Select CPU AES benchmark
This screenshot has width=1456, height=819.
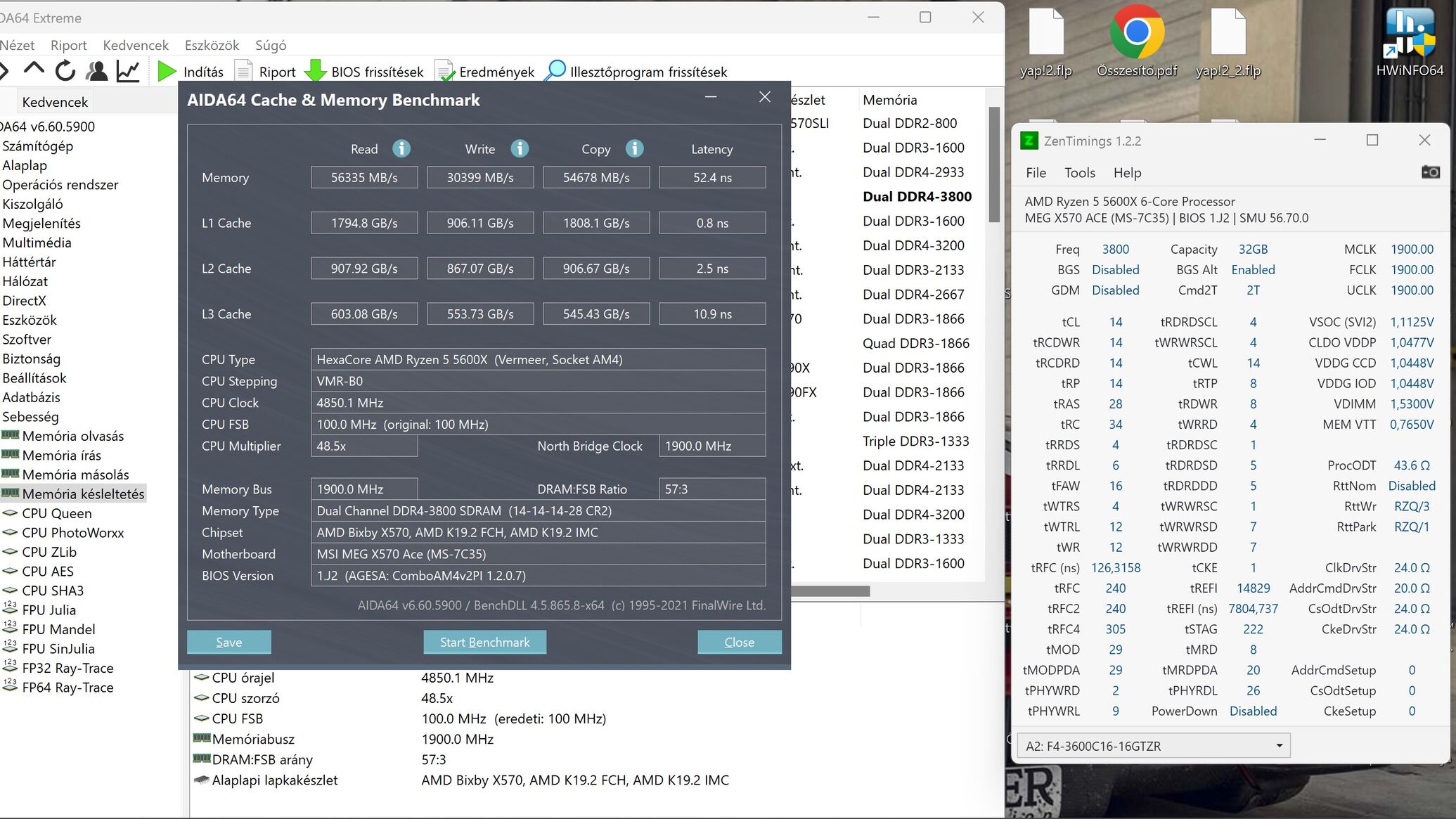click(x=47, y=572)
